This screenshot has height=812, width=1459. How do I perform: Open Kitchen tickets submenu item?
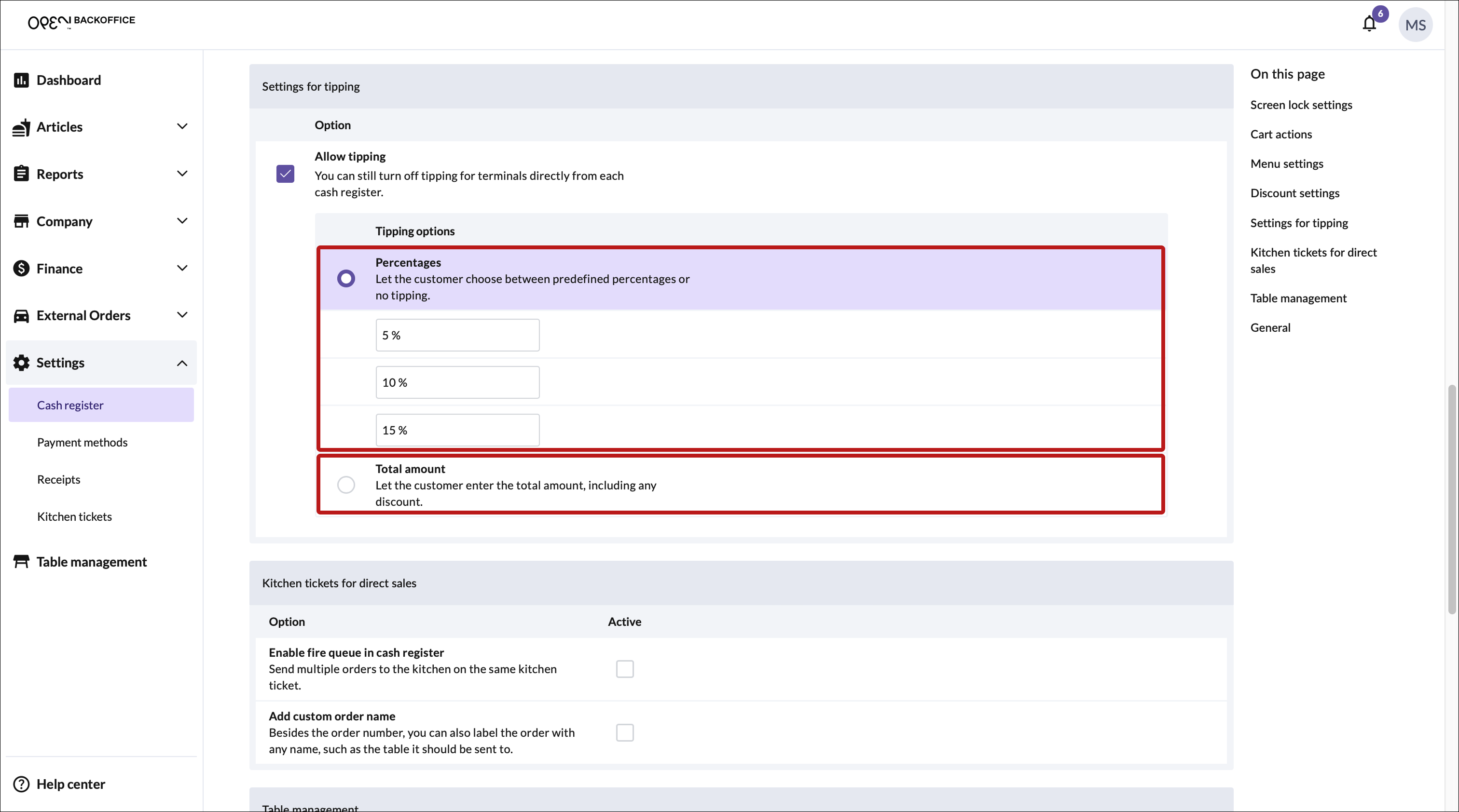point(74,516)
